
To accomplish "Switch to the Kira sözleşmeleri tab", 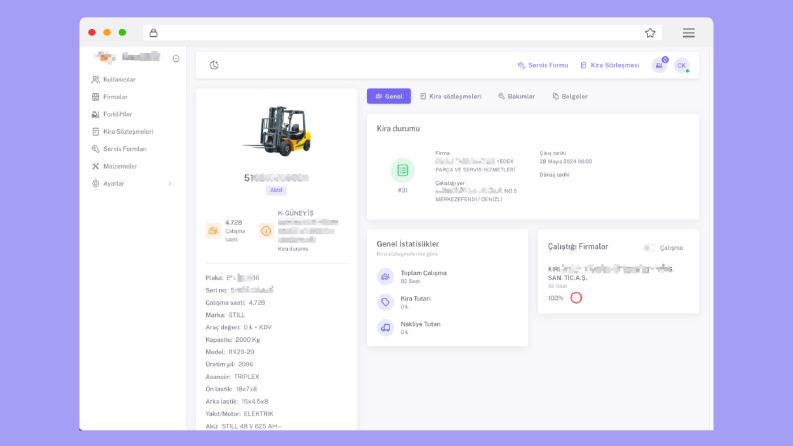I will (451, 96).
